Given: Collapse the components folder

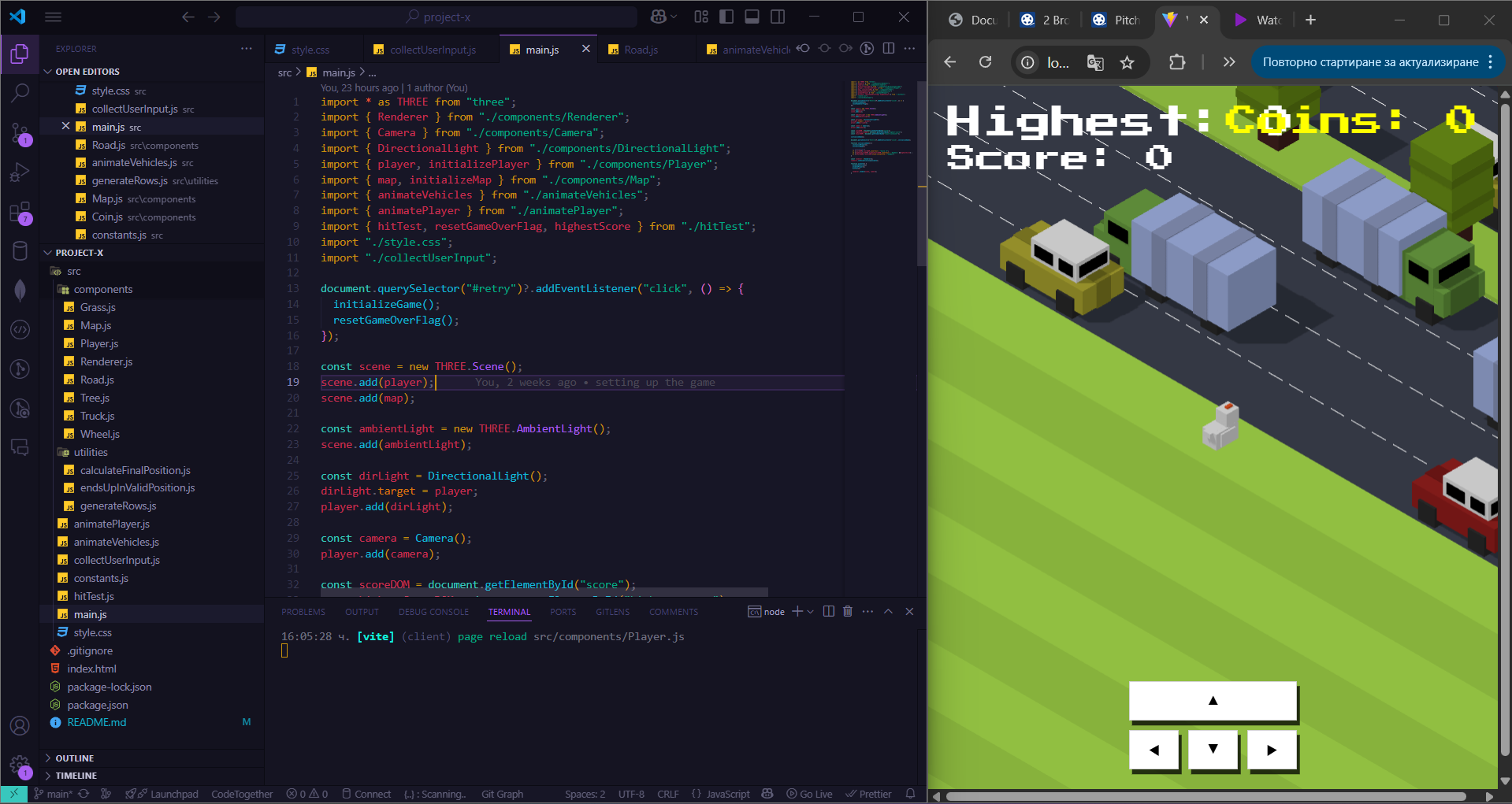Looking at the screenshot, I should point(102,289).
